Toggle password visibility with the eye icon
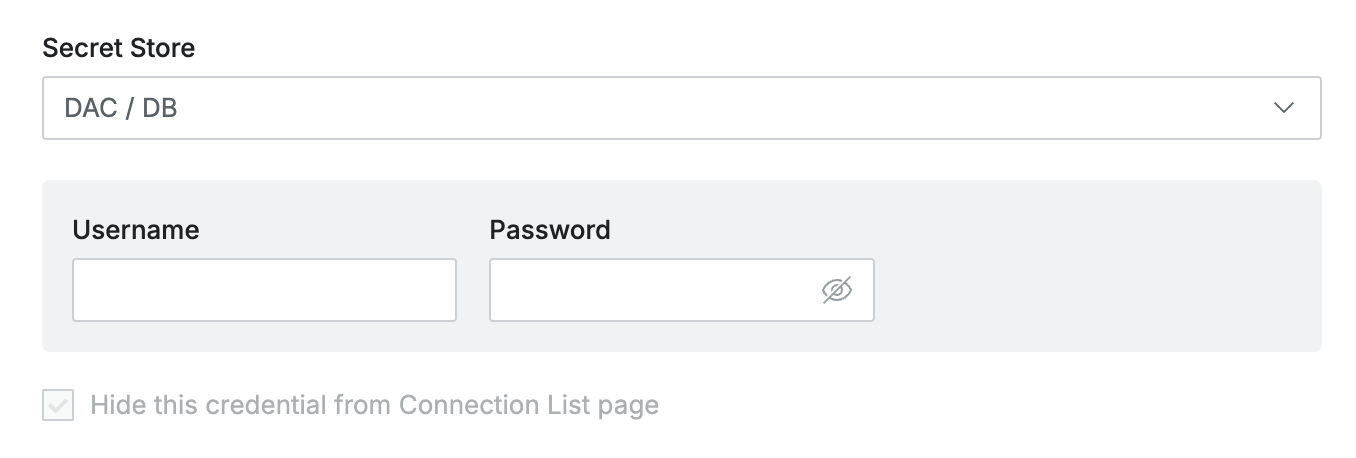This screenshot has width=1356, height=458. coord(836,290)
